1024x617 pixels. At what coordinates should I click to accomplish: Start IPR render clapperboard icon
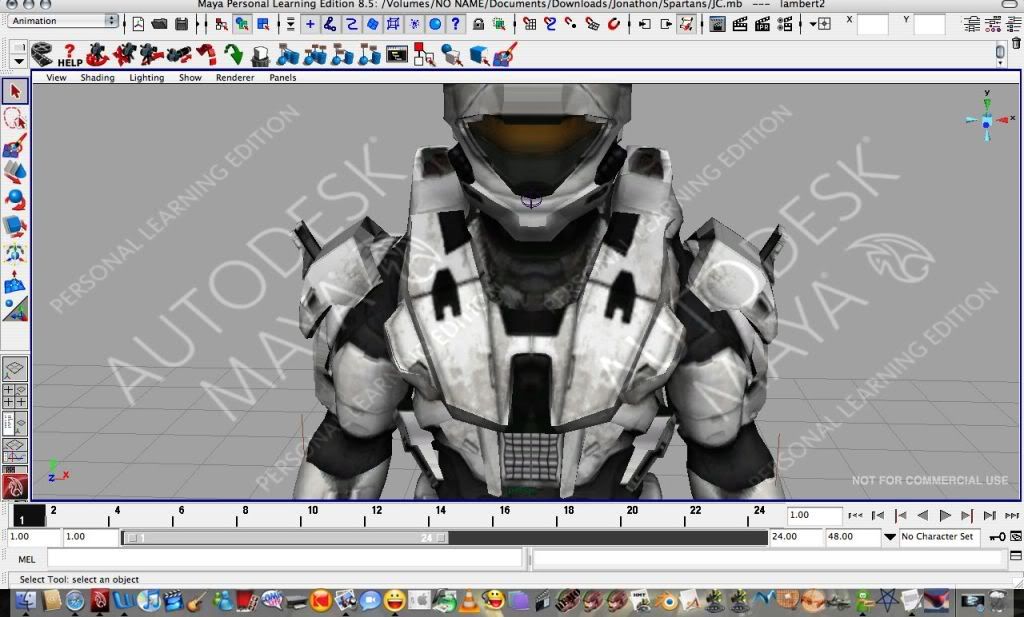click(x=762, y=24)
